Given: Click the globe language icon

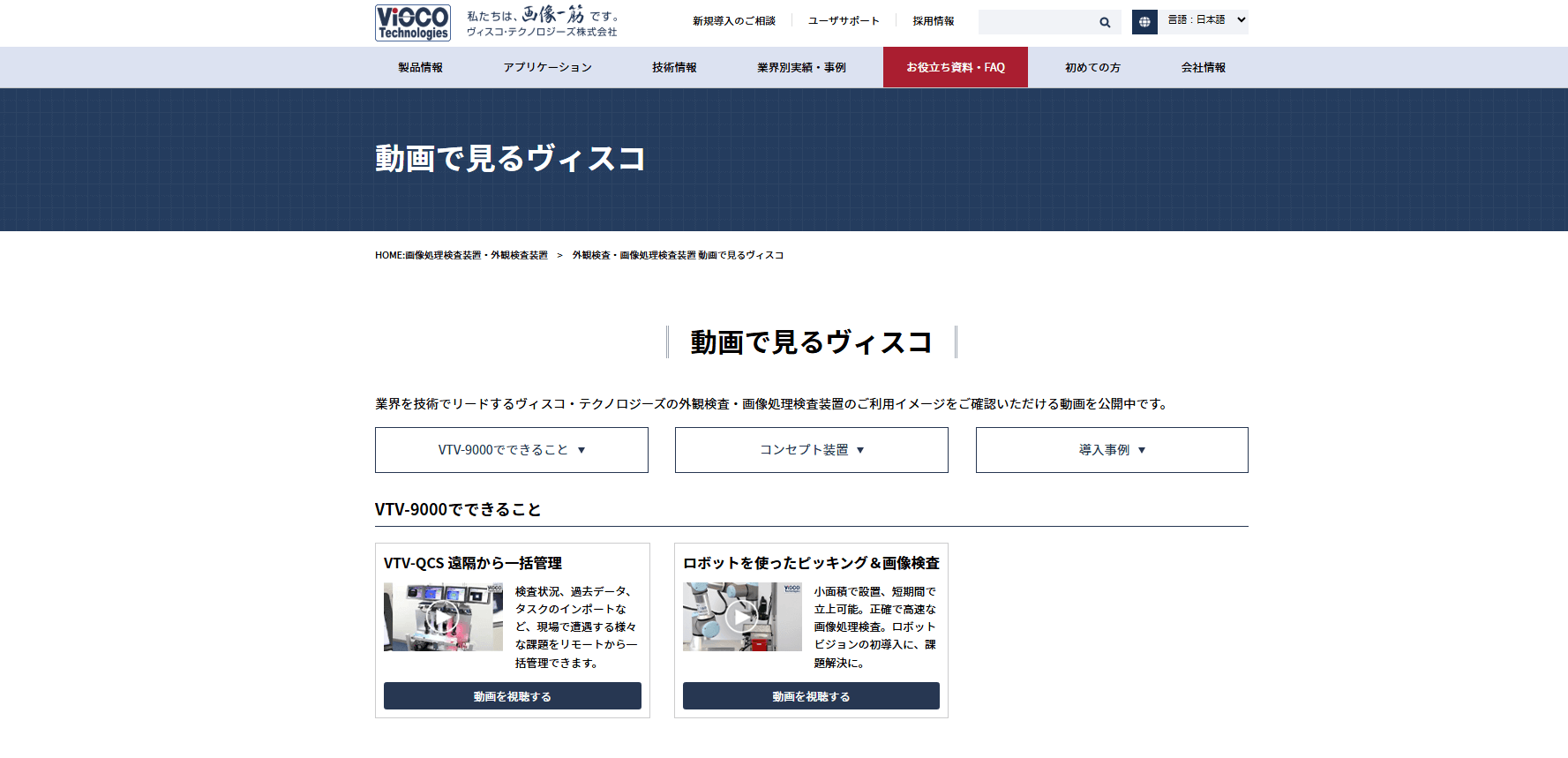Looking at the screenshot, I should (x=1144, y=22).
